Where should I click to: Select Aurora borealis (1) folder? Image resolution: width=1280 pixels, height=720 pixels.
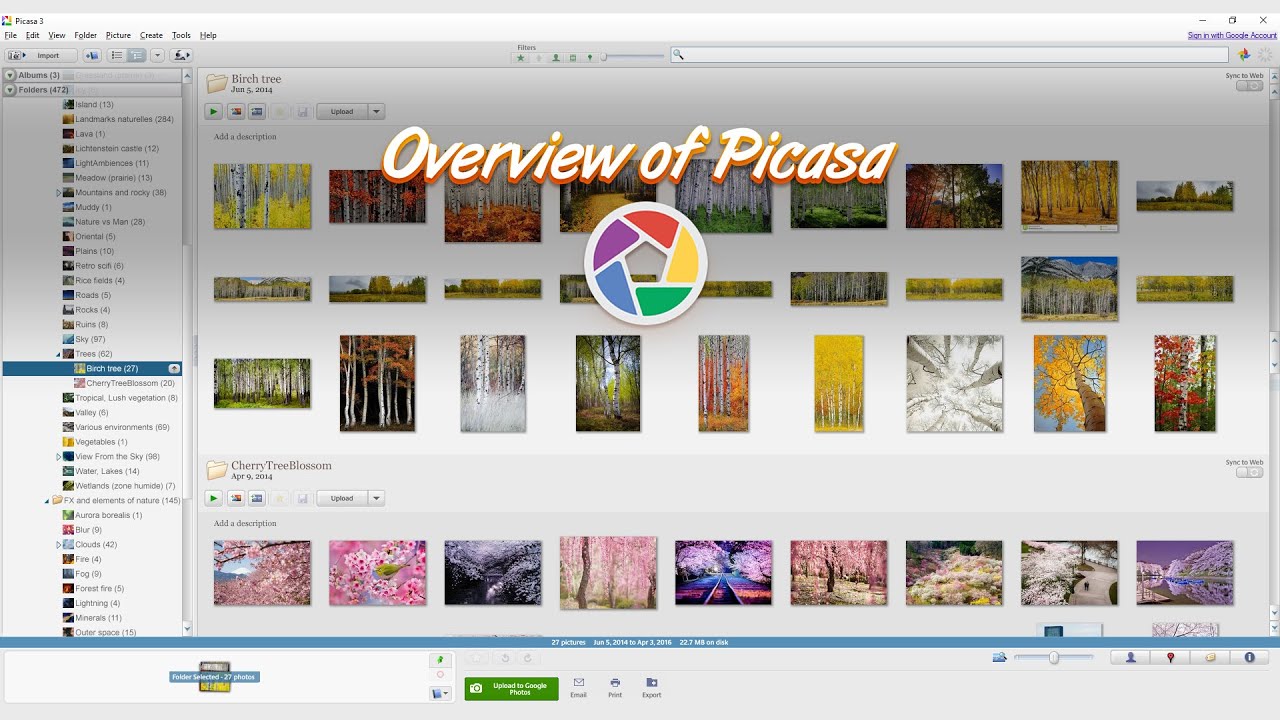point(102,515)
